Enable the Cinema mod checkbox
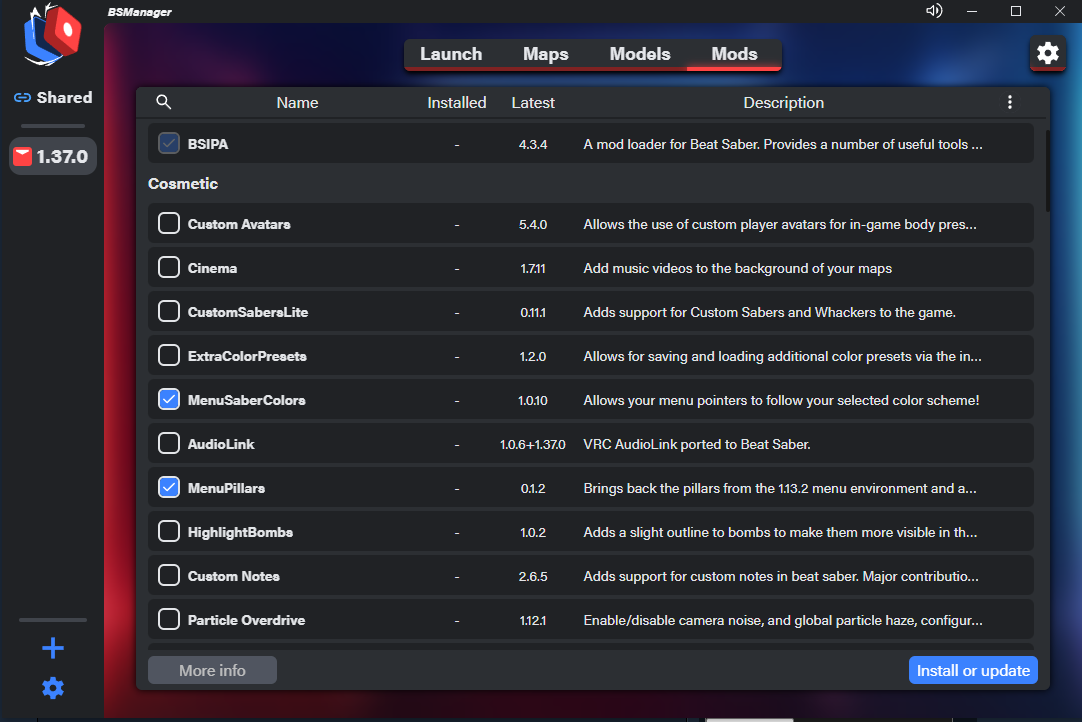 pos(169,268)
